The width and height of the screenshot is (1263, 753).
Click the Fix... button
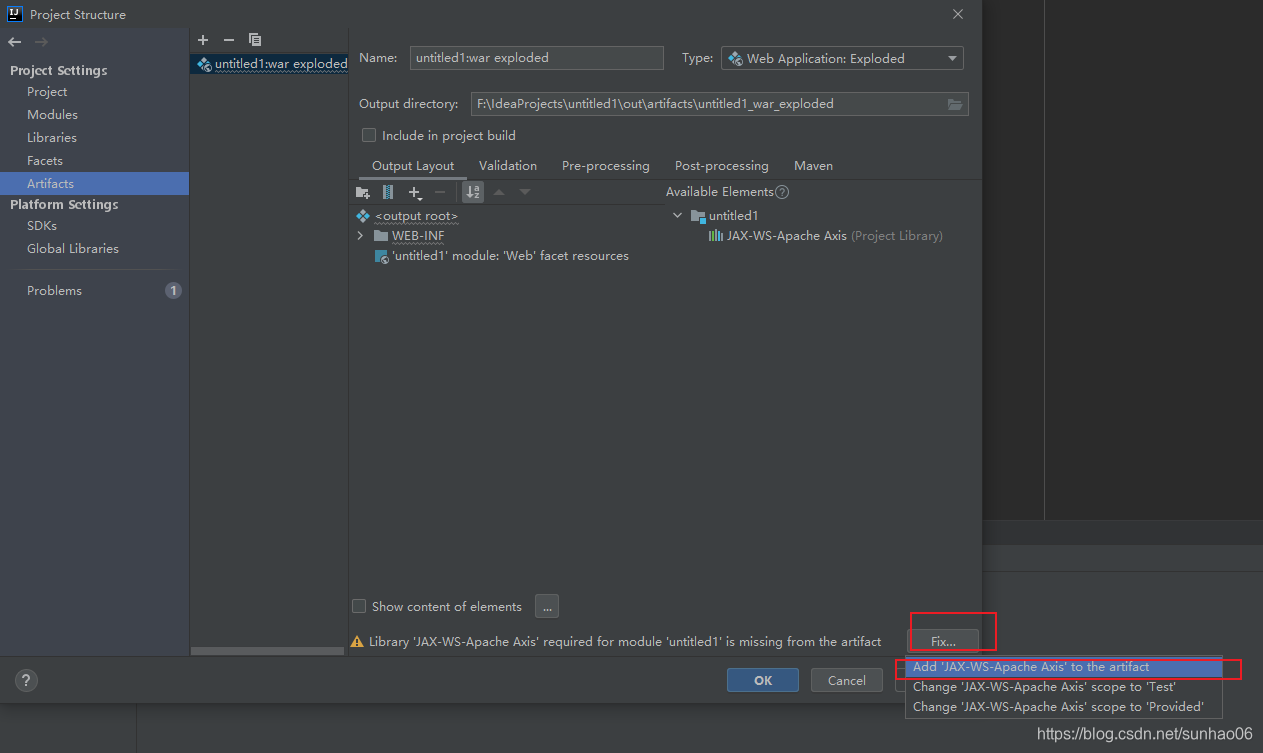tap(943, 641)
